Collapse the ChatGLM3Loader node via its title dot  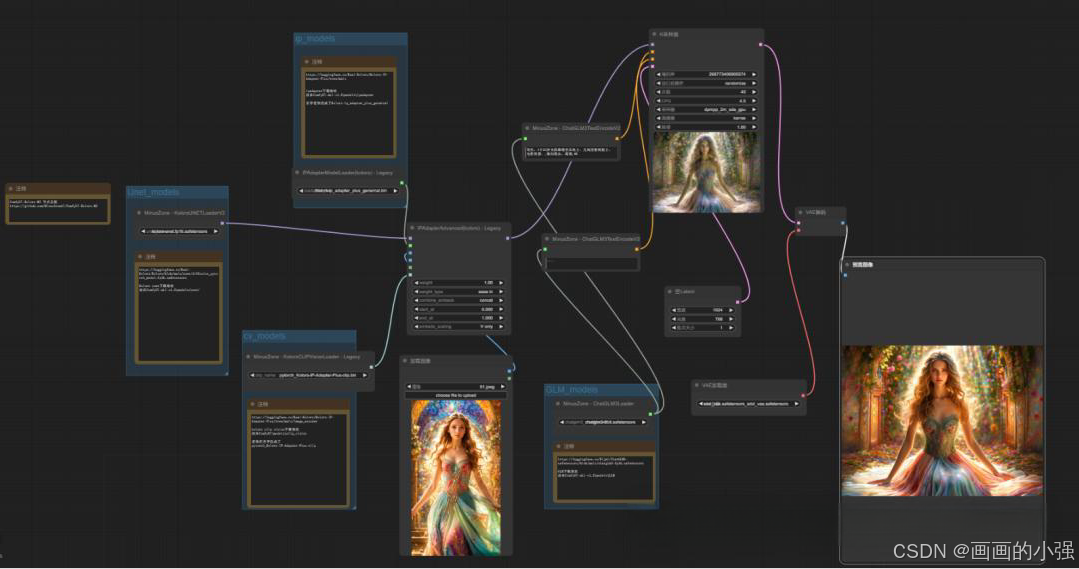[x=558, y=404]
